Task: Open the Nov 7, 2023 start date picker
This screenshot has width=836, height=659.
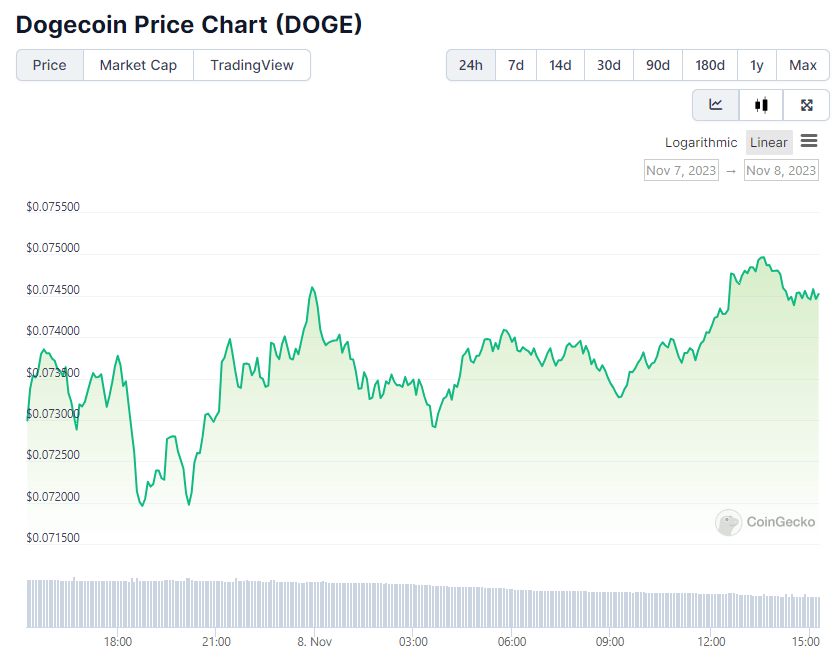Action: click(681, 171)
